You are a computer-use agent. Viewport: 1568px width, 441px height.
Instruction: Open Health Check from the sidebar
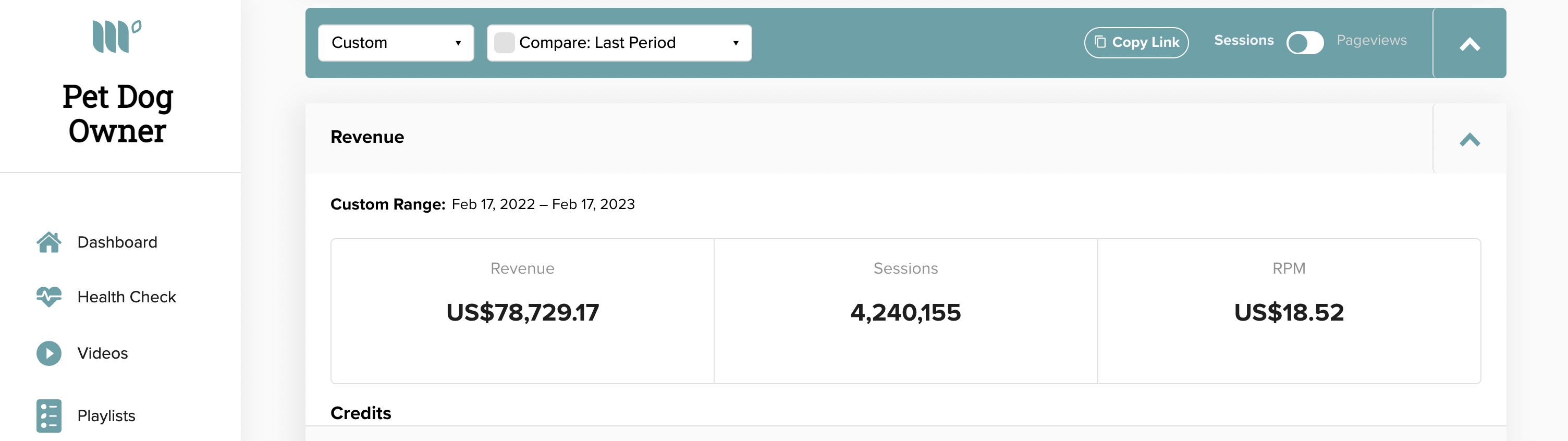coord(127,297)
